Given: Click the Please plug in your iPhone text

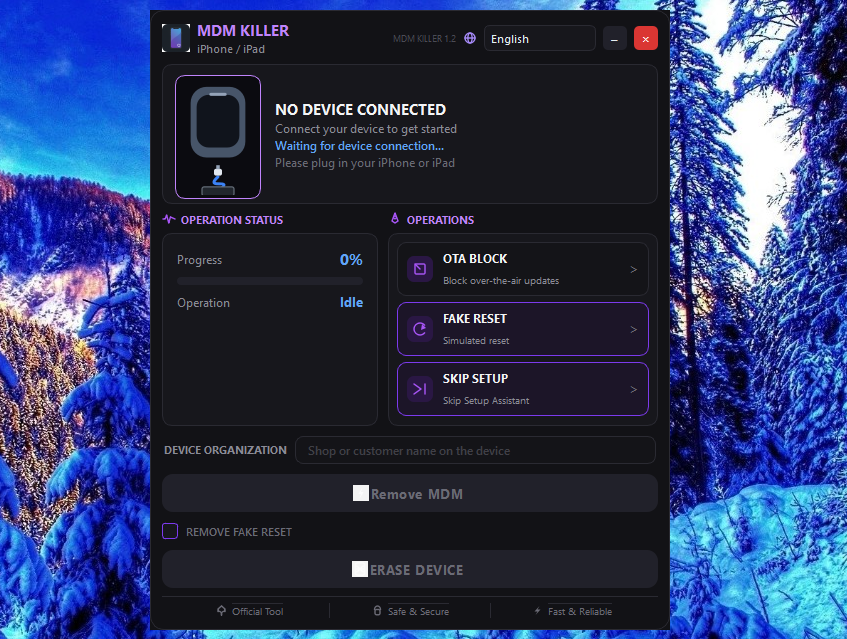Looking at the screenshot, I should 365,163.
